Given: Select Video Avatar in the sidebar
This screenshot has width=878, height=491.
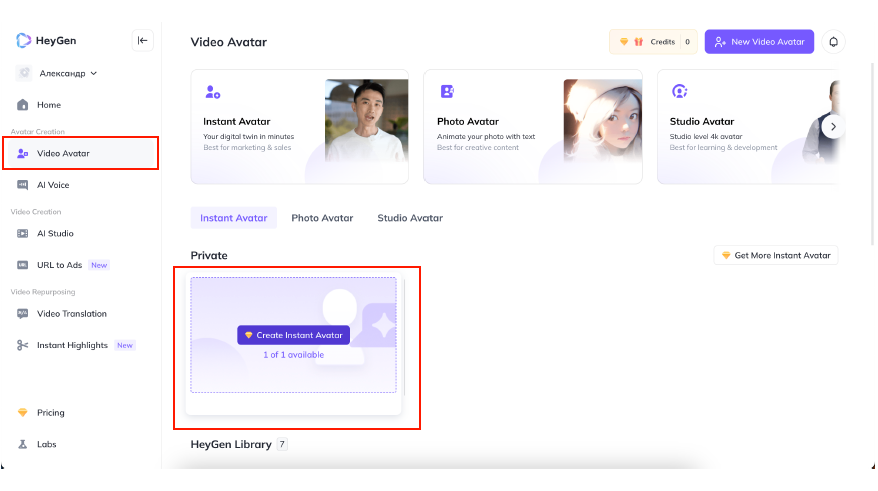Looking at the screenshot, I should click(x=80, y=153).
